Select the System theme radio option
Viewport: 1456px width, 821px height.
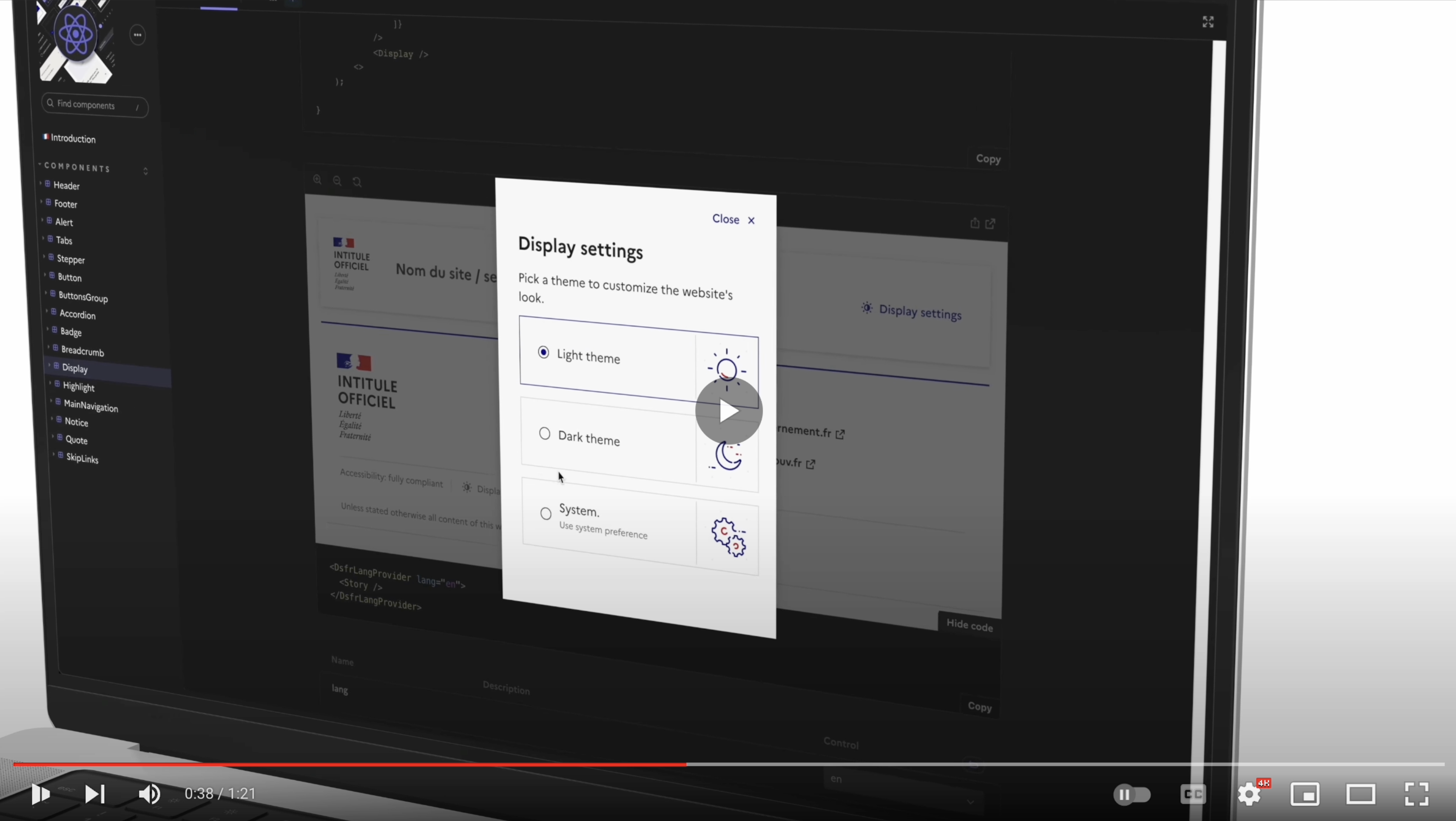pos(546,513)
